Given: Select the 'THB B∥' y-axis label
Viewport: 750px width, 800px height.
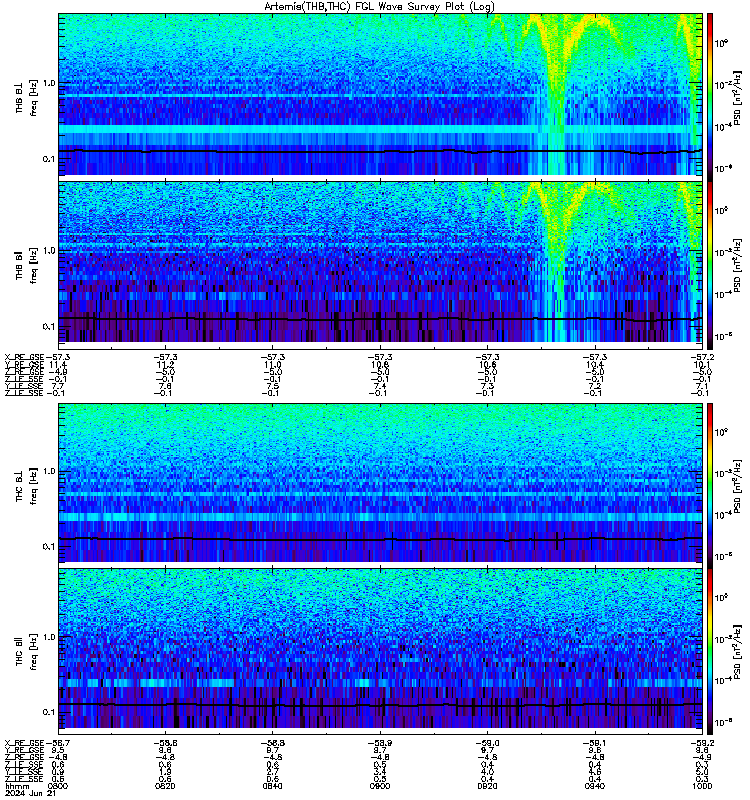Looking at the screenshot, I should (x=19, y=265).
